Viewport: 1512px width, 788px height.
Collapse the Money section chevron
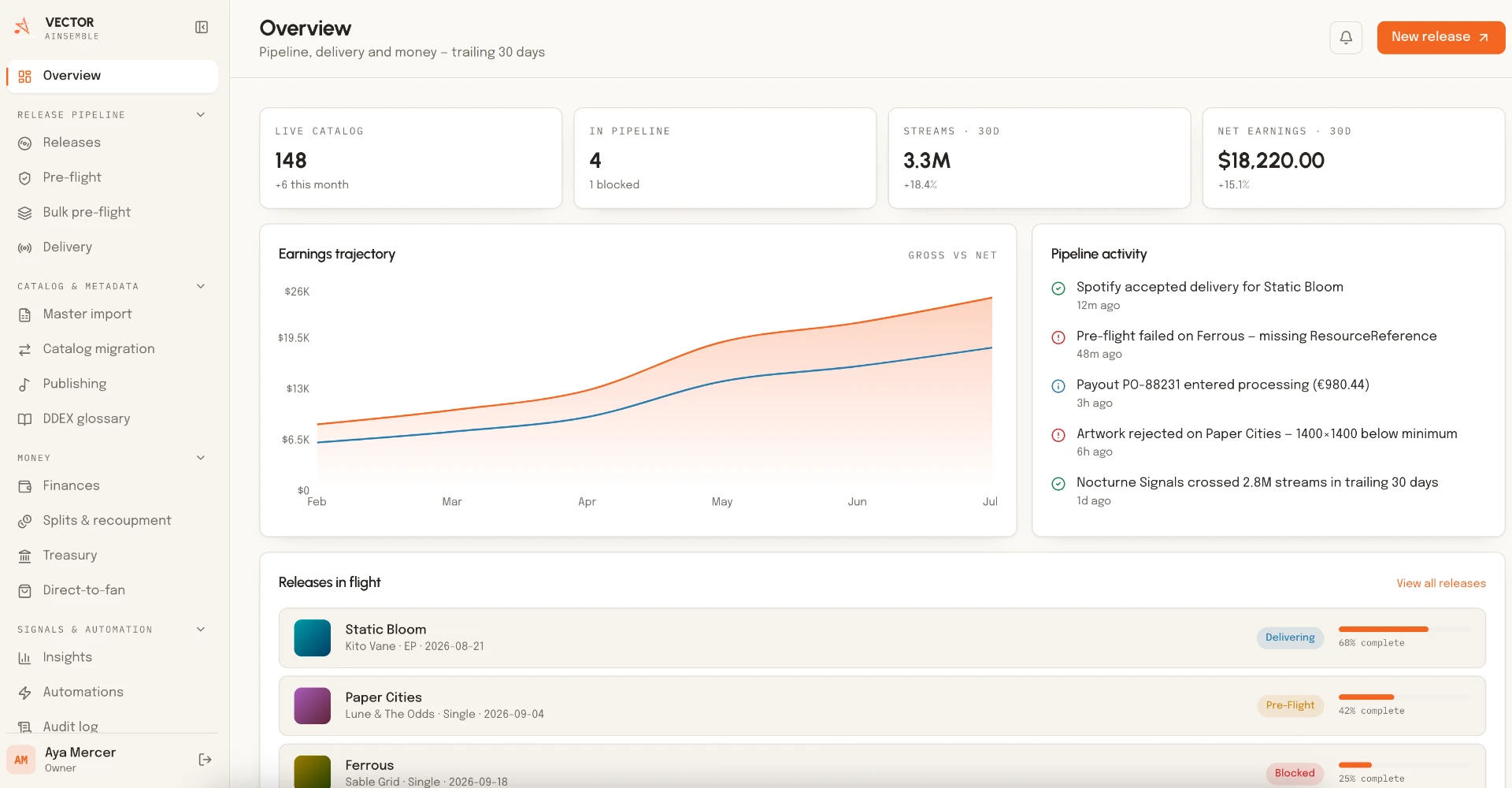(x=201, y=458)
